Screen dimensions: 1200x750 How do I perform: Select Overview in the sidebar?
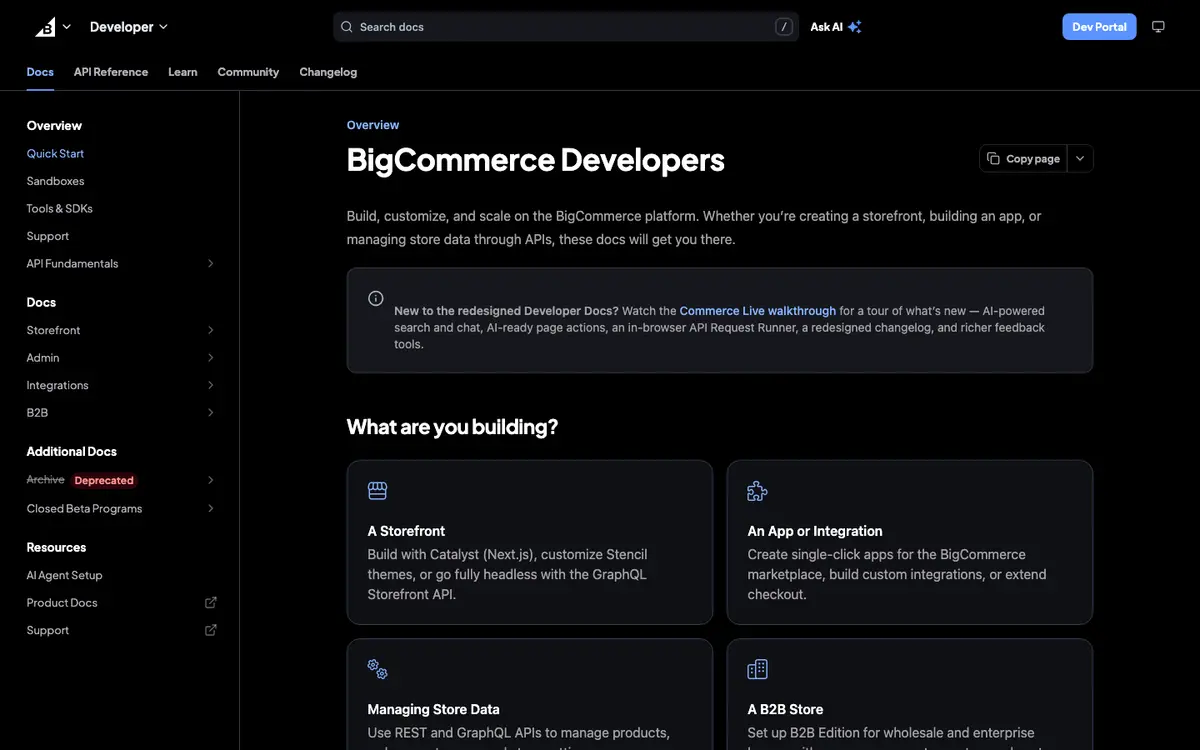pos(54,126)
